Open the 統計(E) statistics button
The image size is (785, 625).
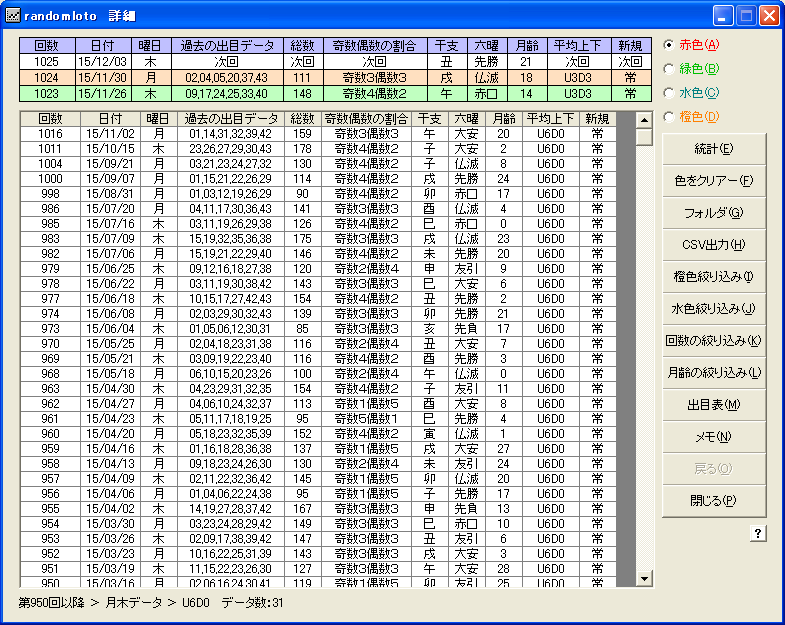pos(714,149)
